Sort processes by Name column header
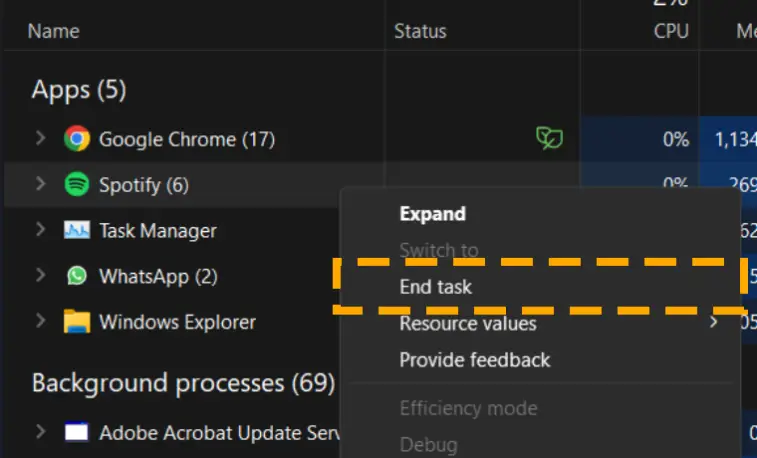Viewport: 757px width, 458px height. pos(54,31)
